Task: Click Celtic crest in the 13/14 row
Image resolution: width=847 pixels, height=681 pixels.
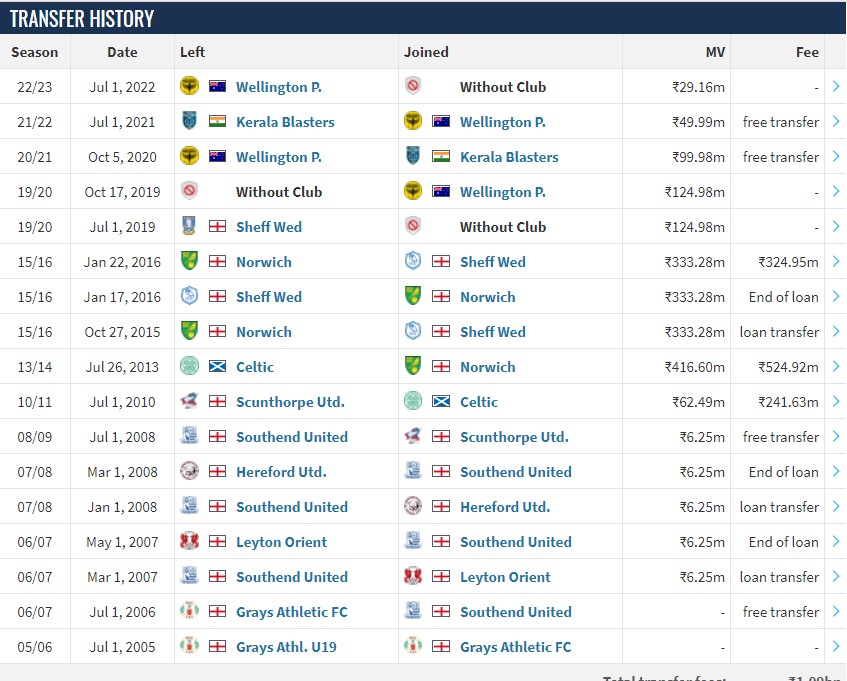Action: 189,366
